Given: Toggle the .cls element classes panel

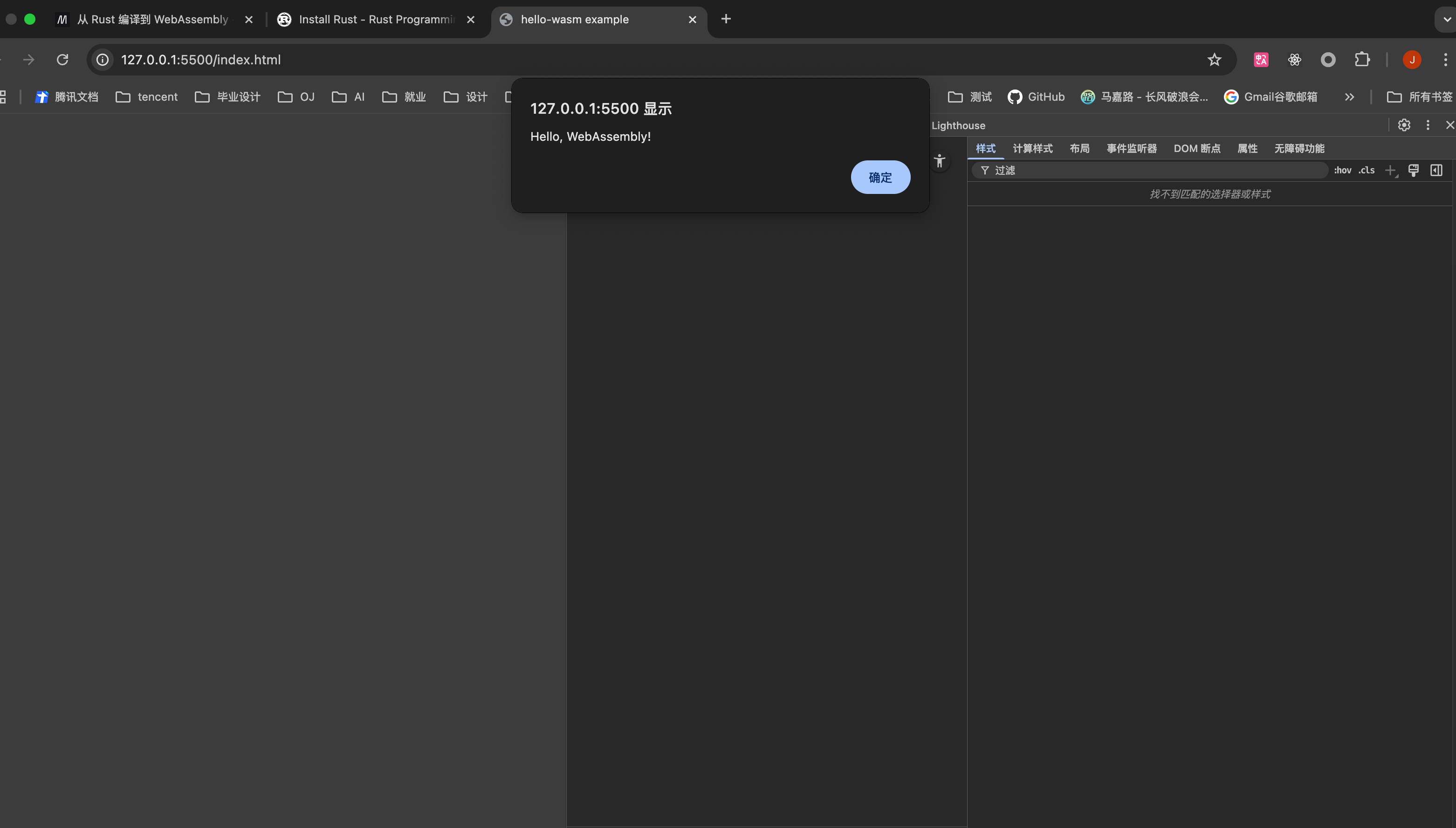Looking at the screenshot, I should pos(1367,170).
